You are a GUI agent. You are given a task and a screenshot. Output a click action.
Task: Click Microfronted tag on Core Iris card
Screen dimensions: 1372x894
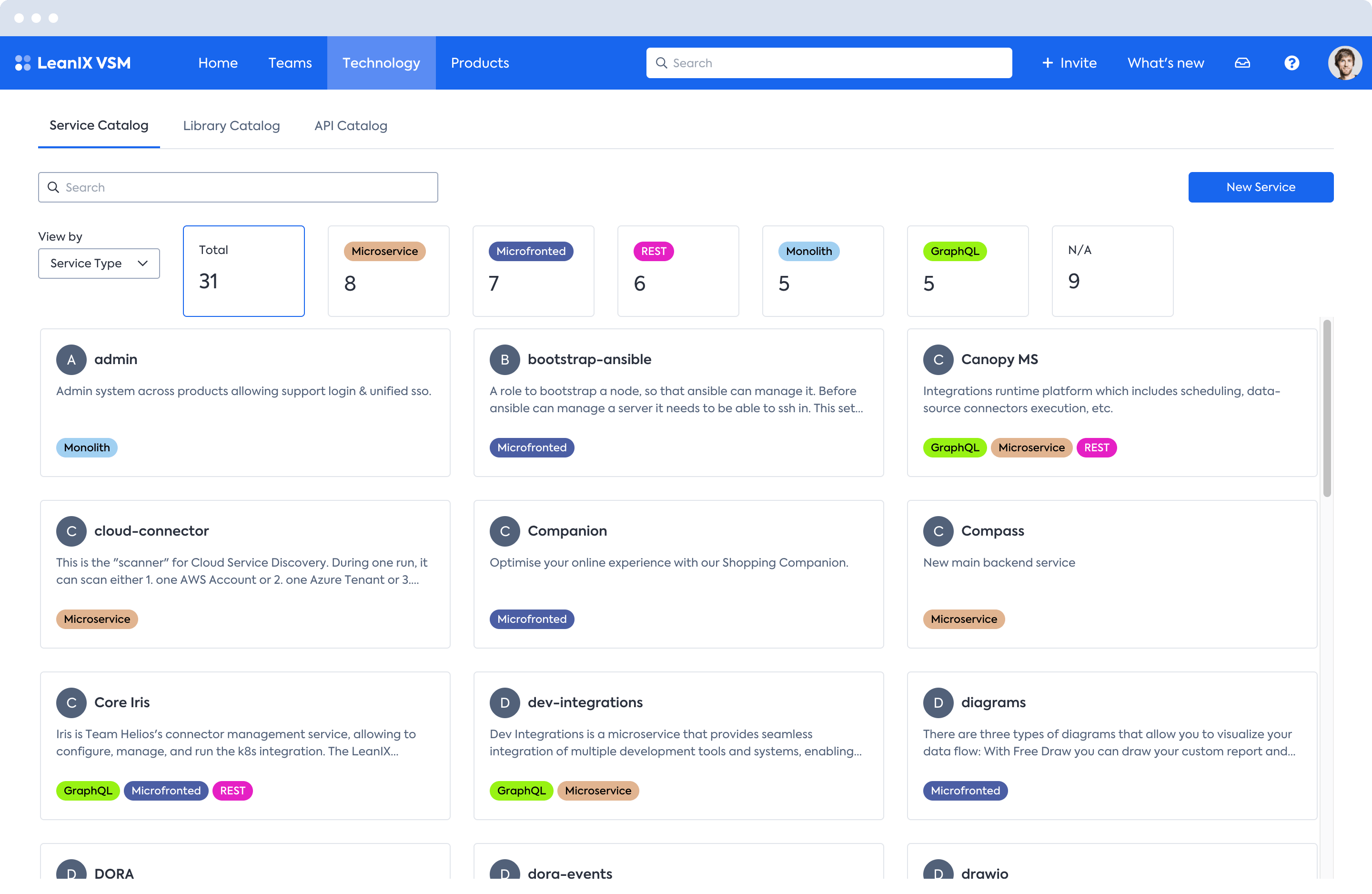click(166, 791)
